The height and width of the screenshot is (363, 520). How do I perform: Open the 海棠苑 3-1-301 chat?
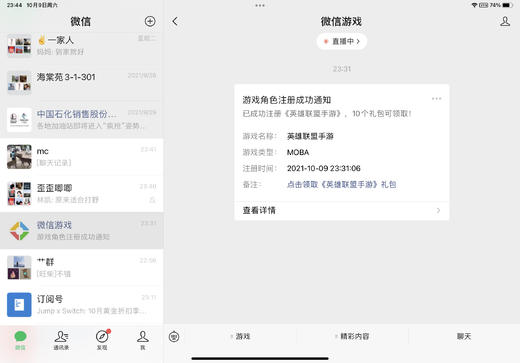coord(82,83)
